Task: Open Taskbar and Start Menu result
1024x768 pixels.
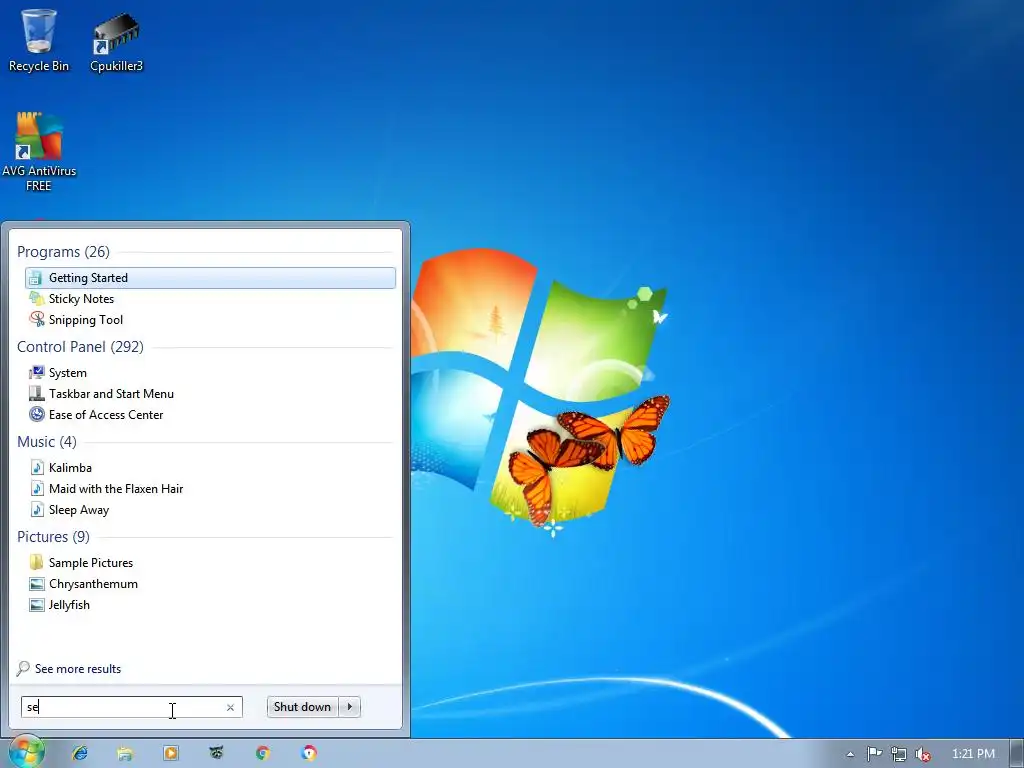Action: coord(210,393)
